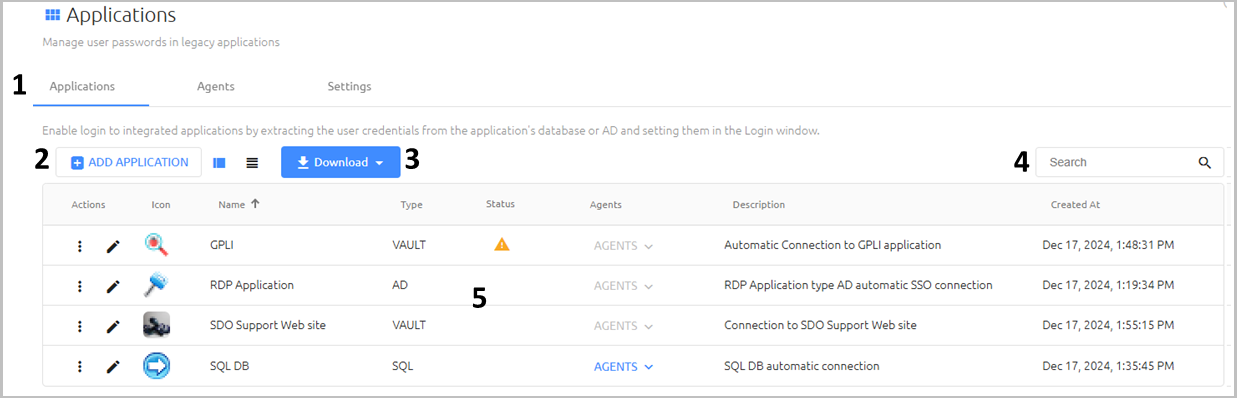The height and width of the screenshot is (398, 1237).
Task: Select the Applications tab
Action: (x=82, y=87)
